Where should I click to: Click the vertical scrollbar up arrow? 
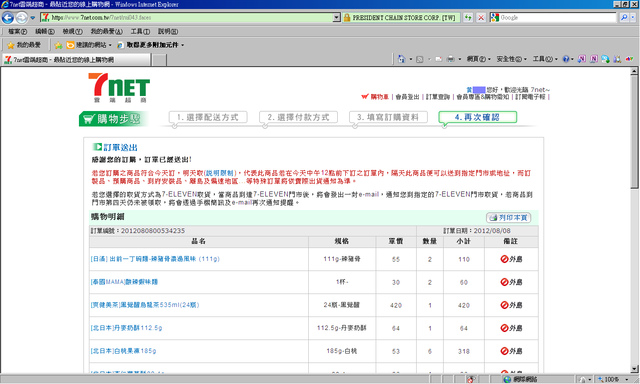coord(634,71)
